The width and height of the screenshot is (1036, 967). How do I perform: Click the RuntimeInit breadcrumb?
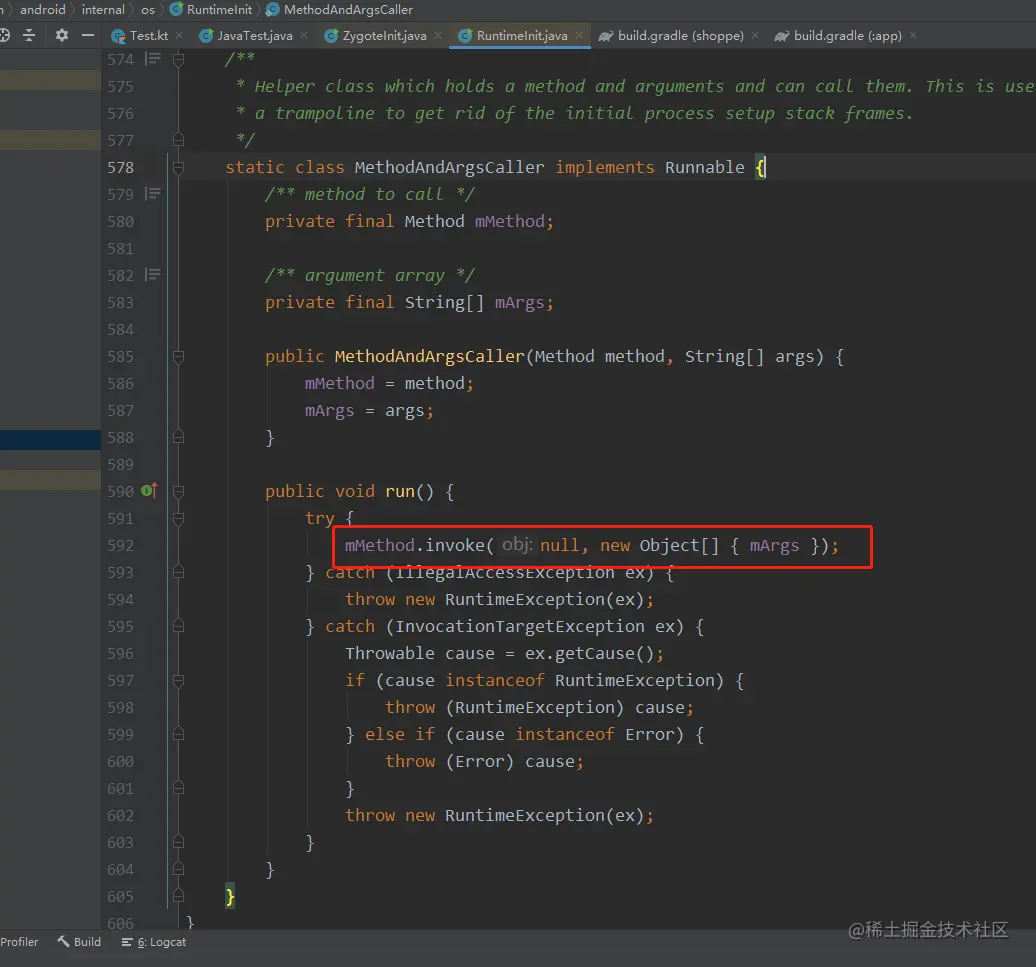point(211,10)
